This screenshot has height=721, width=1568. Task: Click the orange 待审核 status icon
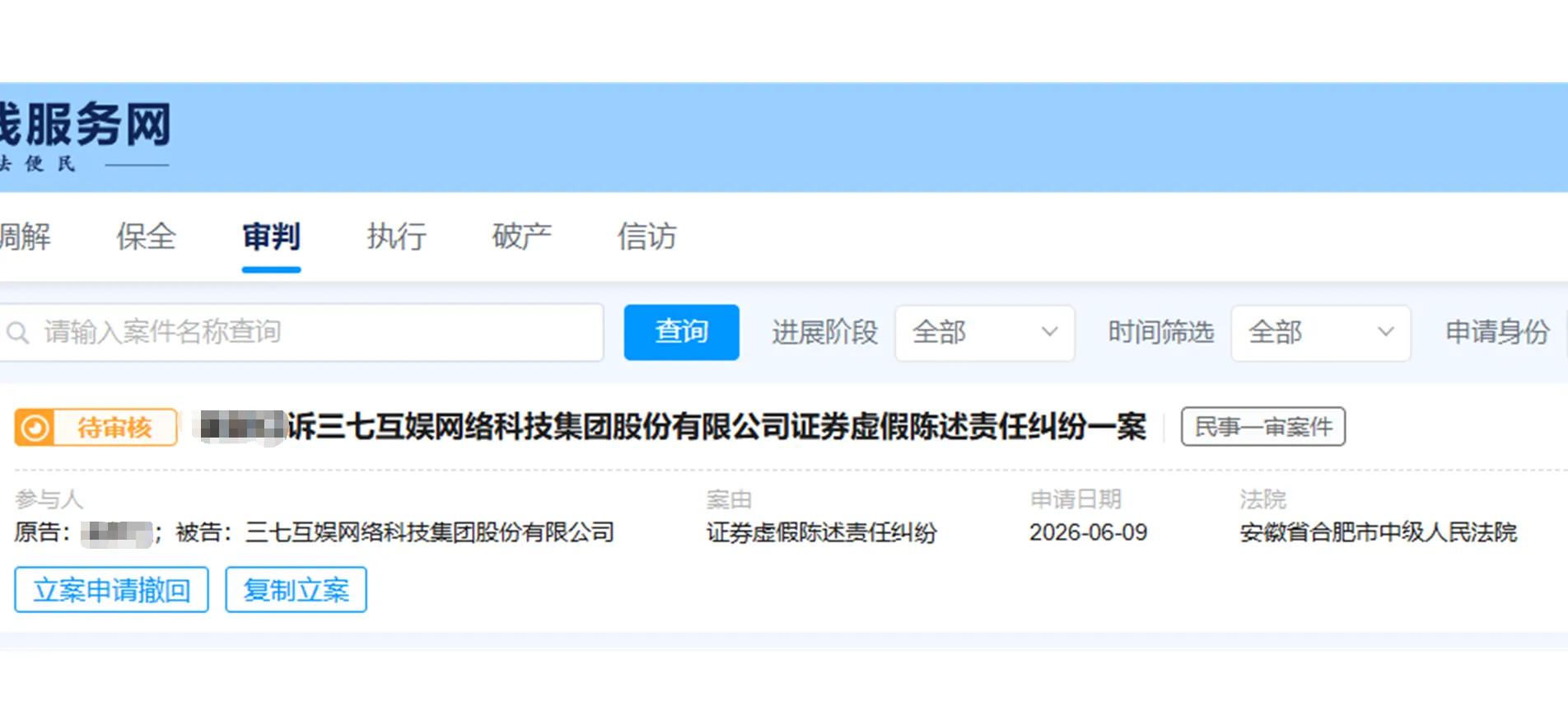[x=35, y=428]
